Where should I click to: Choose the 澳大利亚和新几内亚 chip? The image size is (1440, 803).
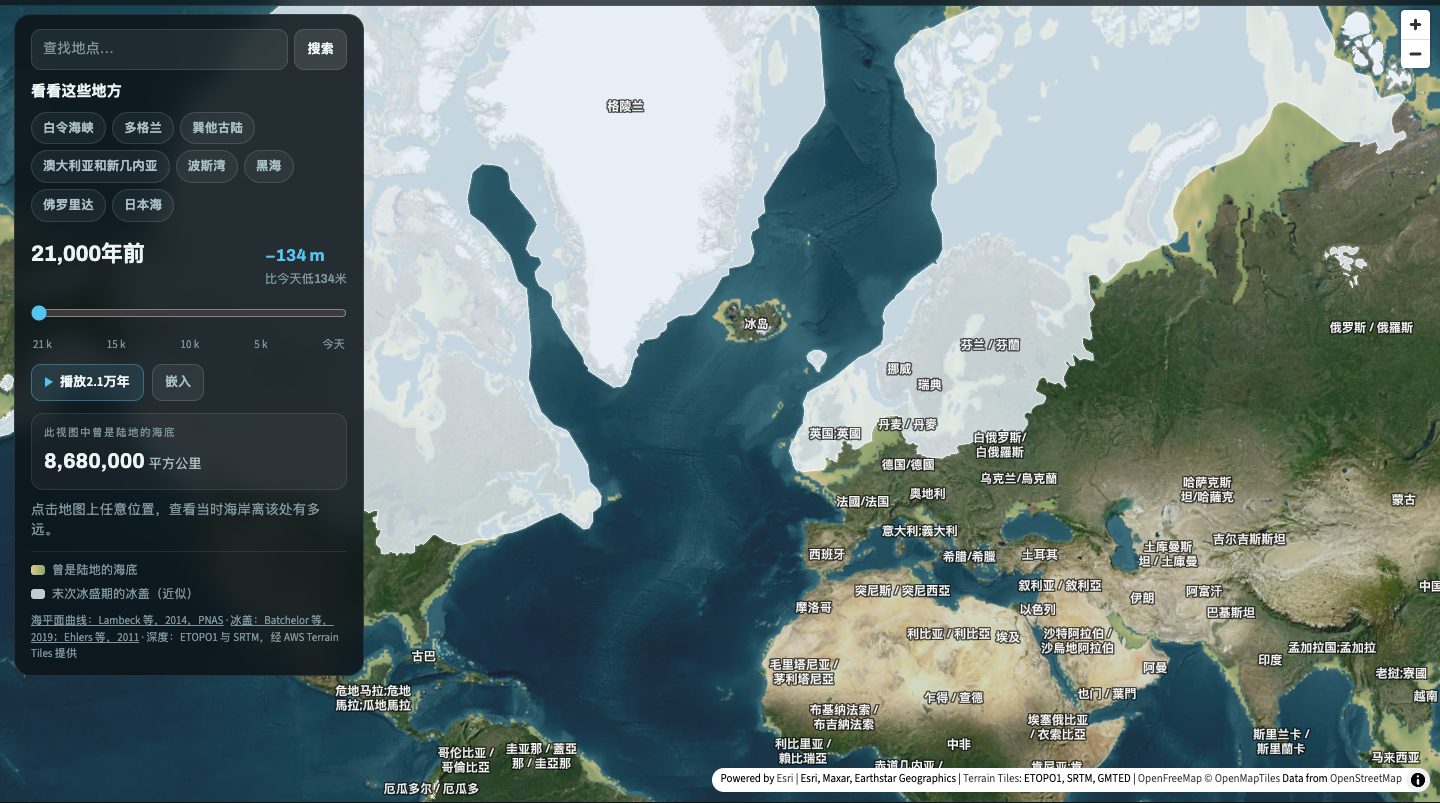coord(100,166)
